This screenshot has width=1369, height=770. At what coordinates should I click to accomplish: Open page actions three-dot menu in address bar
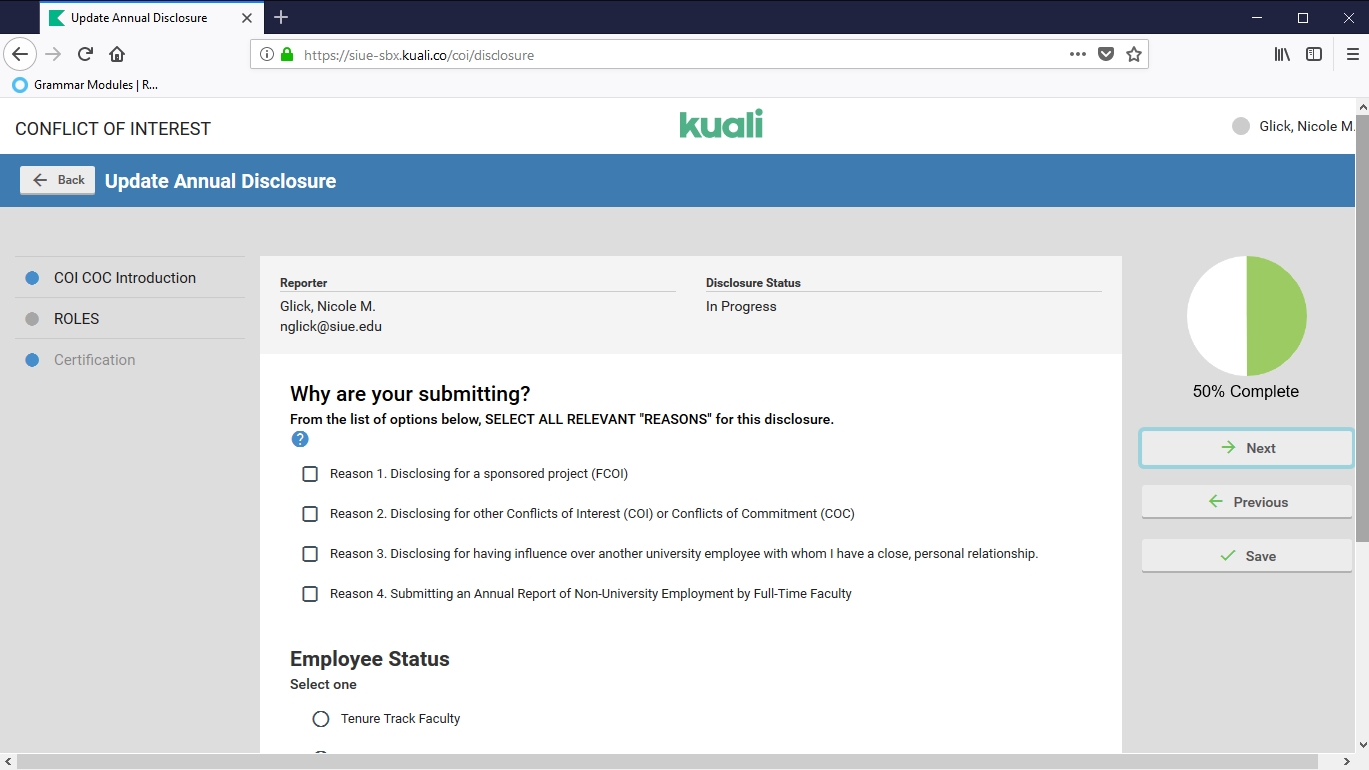pos(1077,55)
